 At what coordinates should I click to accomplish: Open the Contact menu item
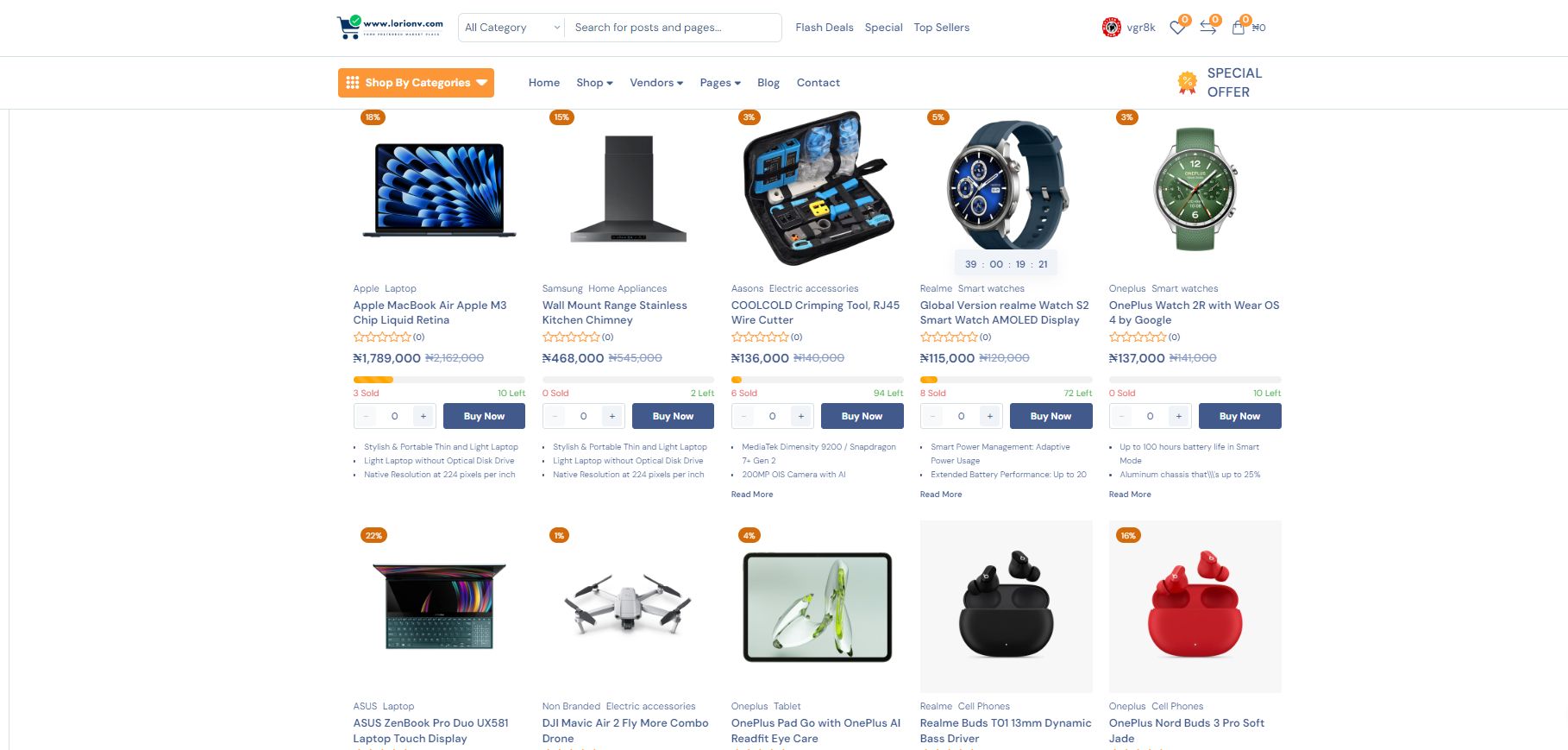[x=818, y=83]
